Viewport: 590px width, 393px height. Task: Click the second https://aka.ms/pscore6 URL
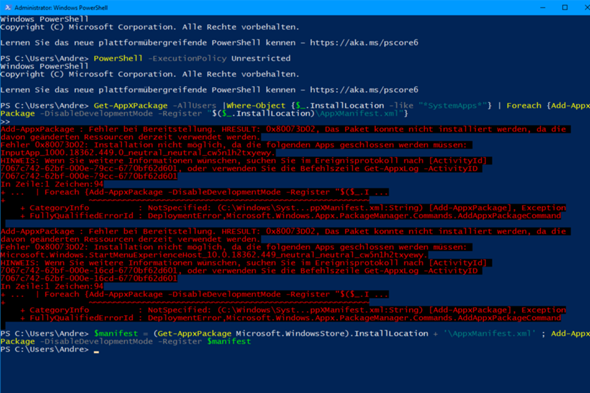pos(364,90)
